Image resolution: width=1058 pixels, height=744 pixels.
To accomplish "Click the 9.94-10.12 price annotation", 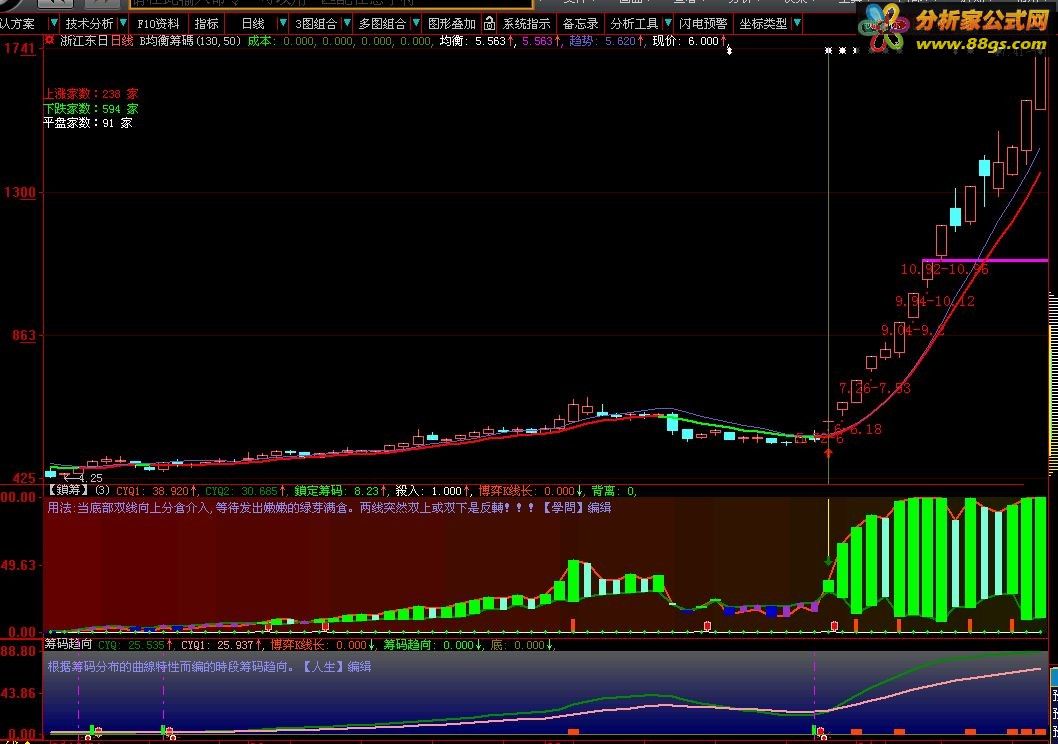I will tap(935, 302).
